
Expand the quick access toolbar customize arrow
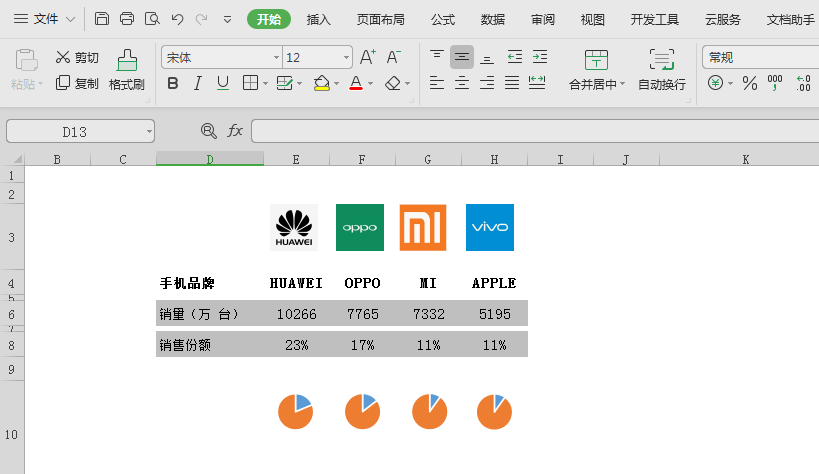pyautogui.click(x=227, y=20)
